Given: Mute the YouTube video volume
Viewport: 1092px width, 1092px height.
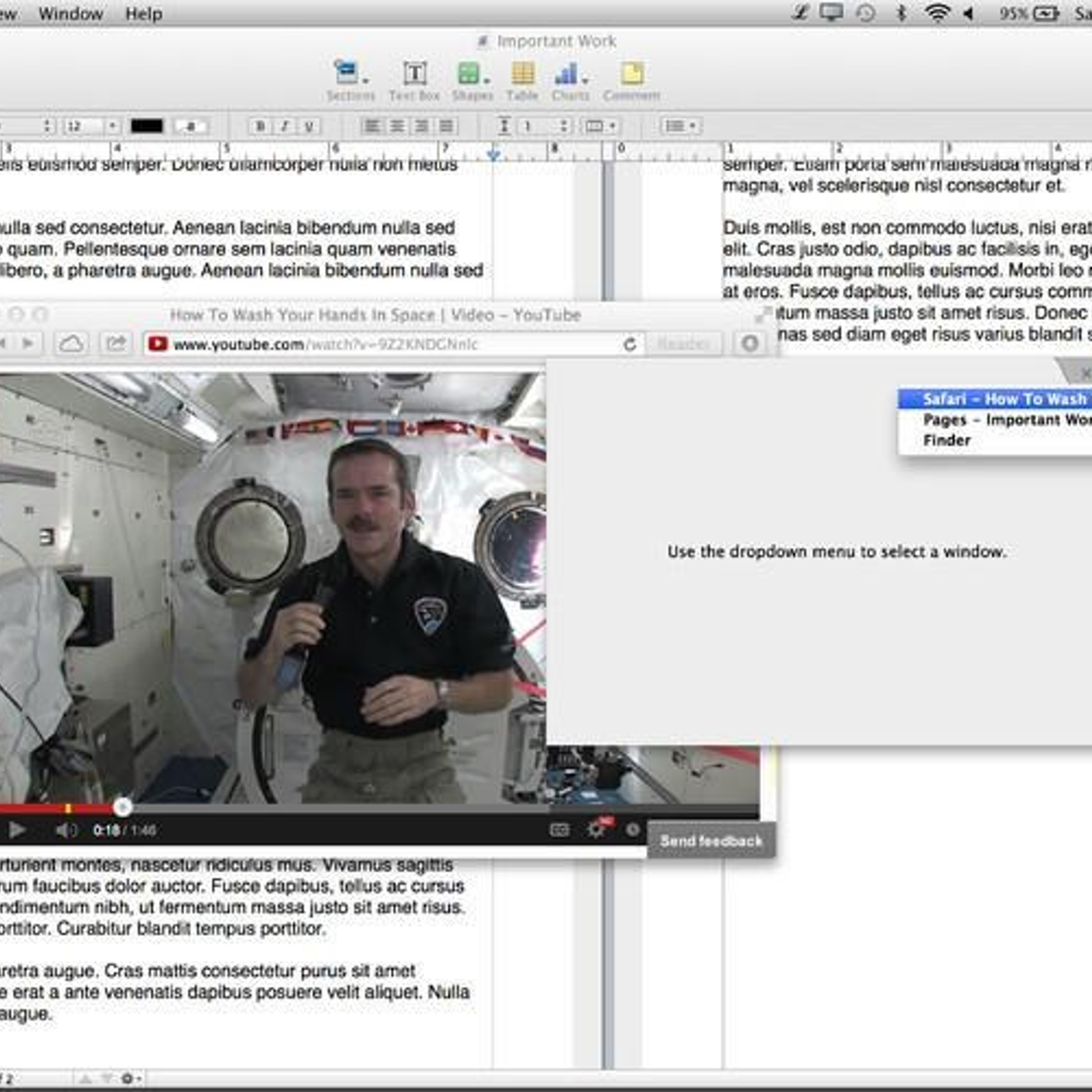Looking at the screenshot, I should (66, 830).
